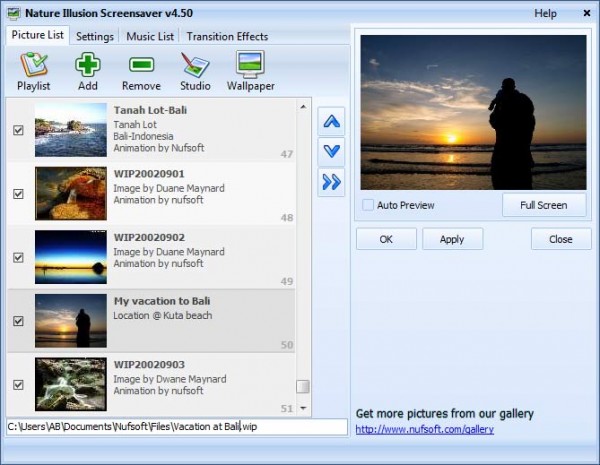
Task: Click the green Add picture icon
Action: pyautogui.click(x=88, y=70)
